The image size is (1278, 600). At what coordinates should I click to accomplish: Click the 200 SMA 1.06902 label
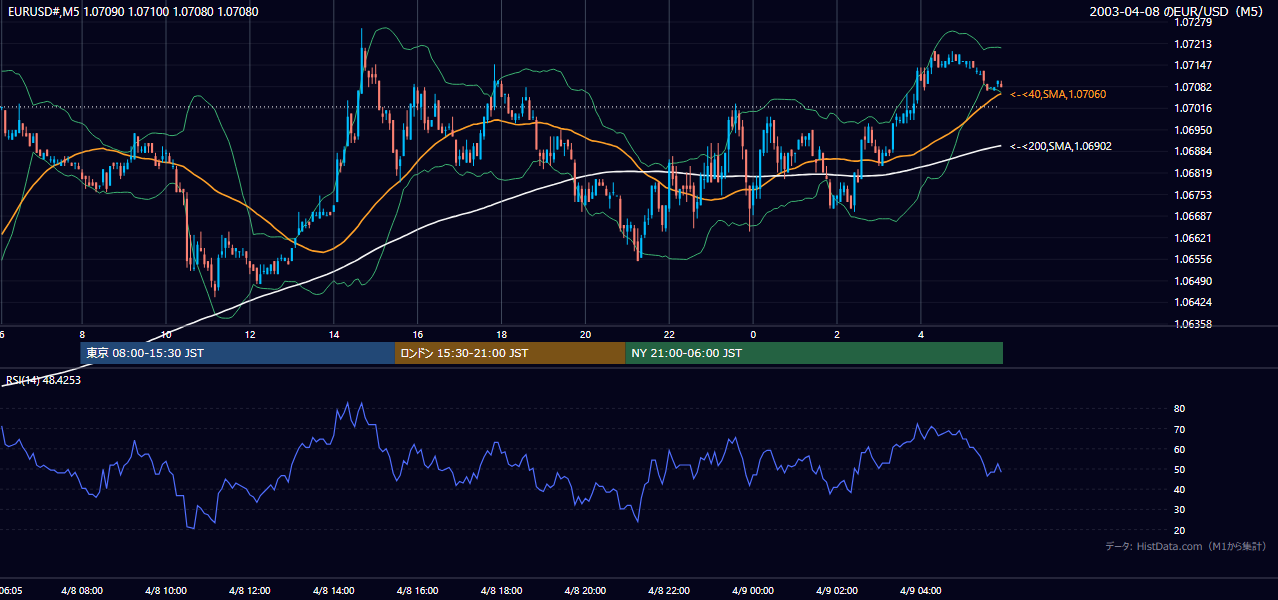point(1061,146)
